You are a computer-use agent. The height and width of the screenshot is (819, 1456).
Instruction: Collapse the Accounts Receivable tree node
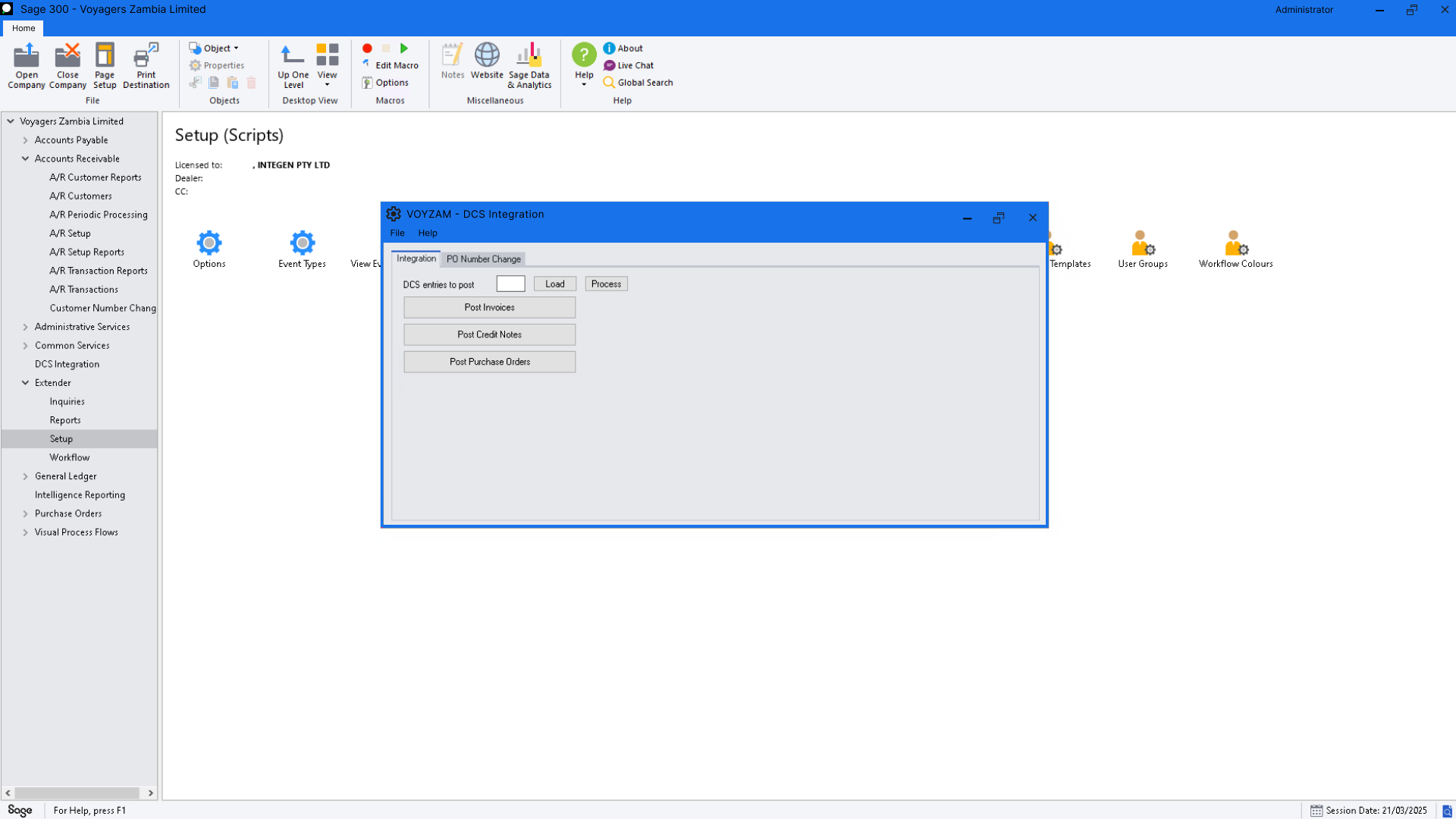[26, 159]
